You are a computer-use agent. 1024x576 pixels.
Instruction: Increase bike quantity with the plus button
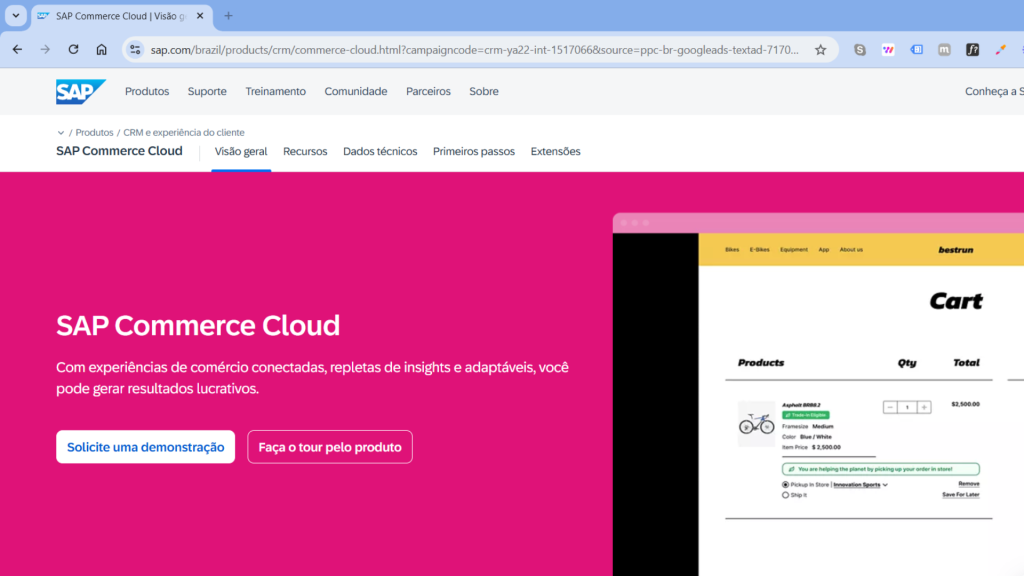coord(924,407)
